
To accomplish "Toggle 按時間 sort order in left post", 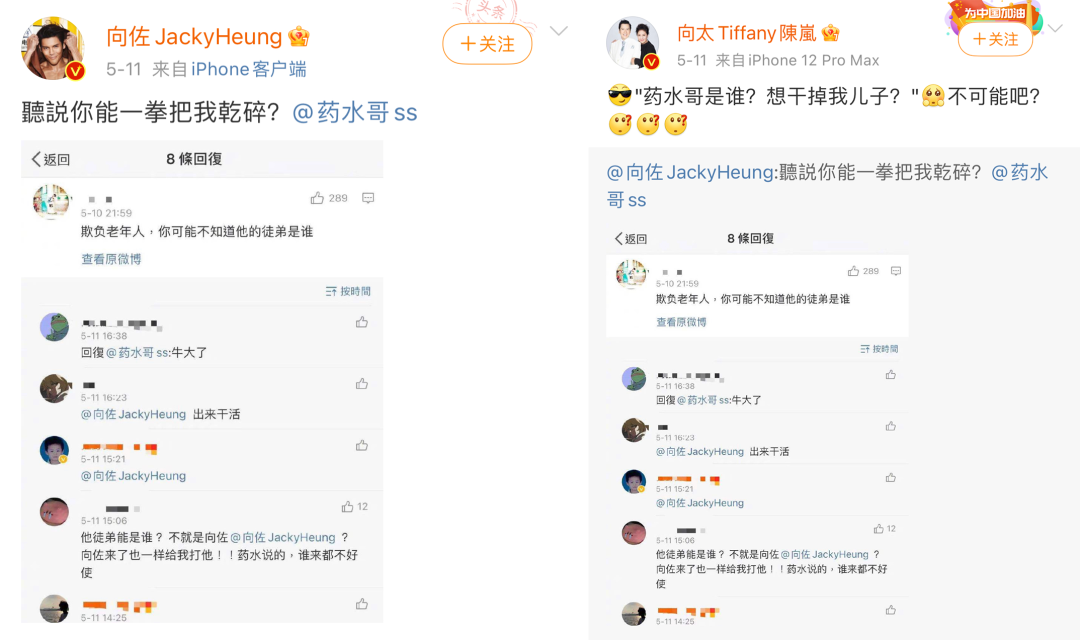I will point(348,291).
